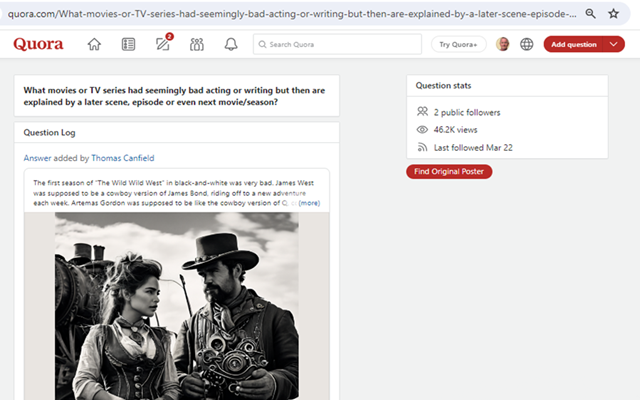Expand the Add question dropdown arrow
The height and width of the screenshot is (400, 640).
point(613,44)
